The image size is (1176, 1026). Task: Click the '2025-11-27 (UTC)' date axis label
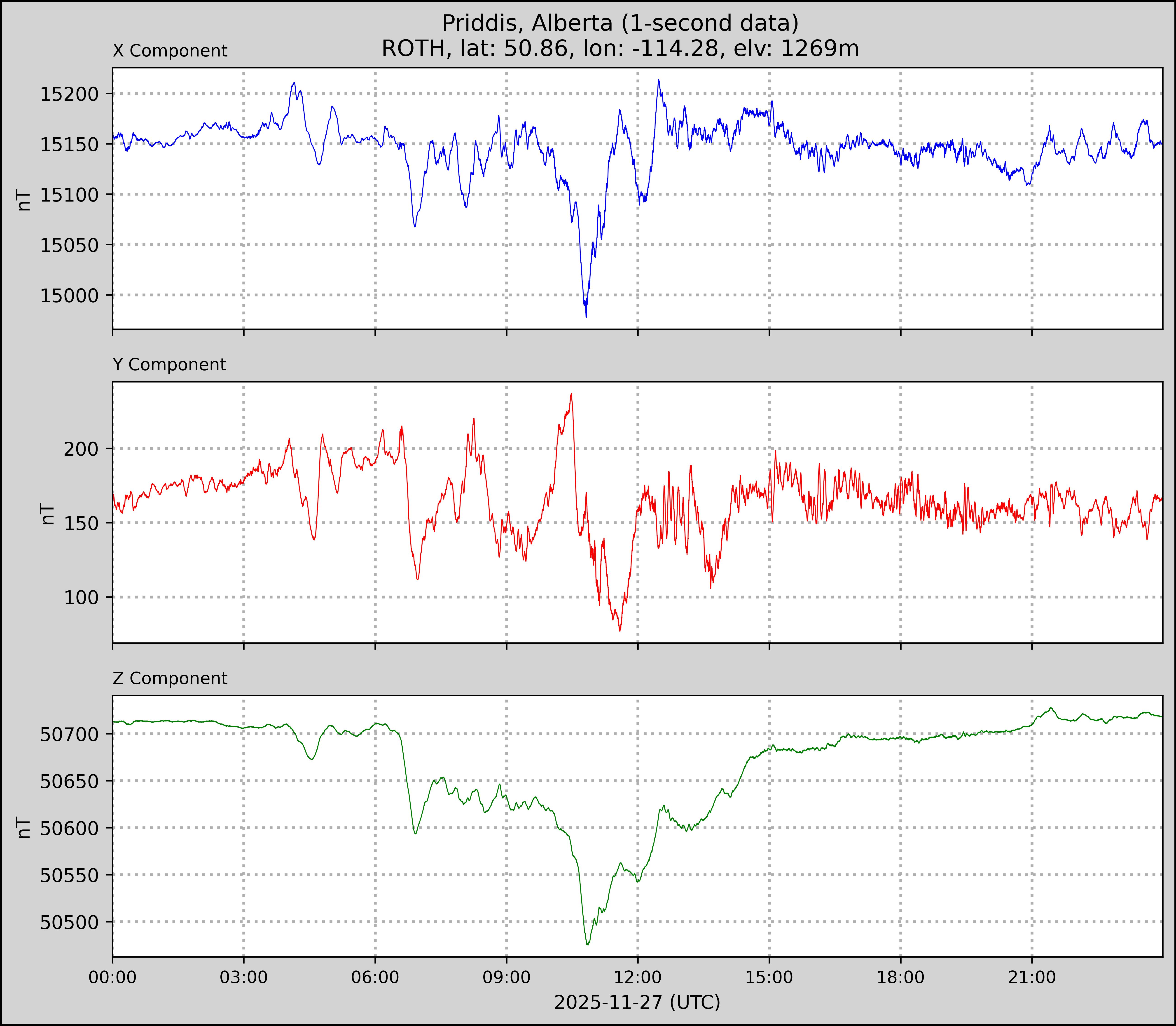[637, 1003]
